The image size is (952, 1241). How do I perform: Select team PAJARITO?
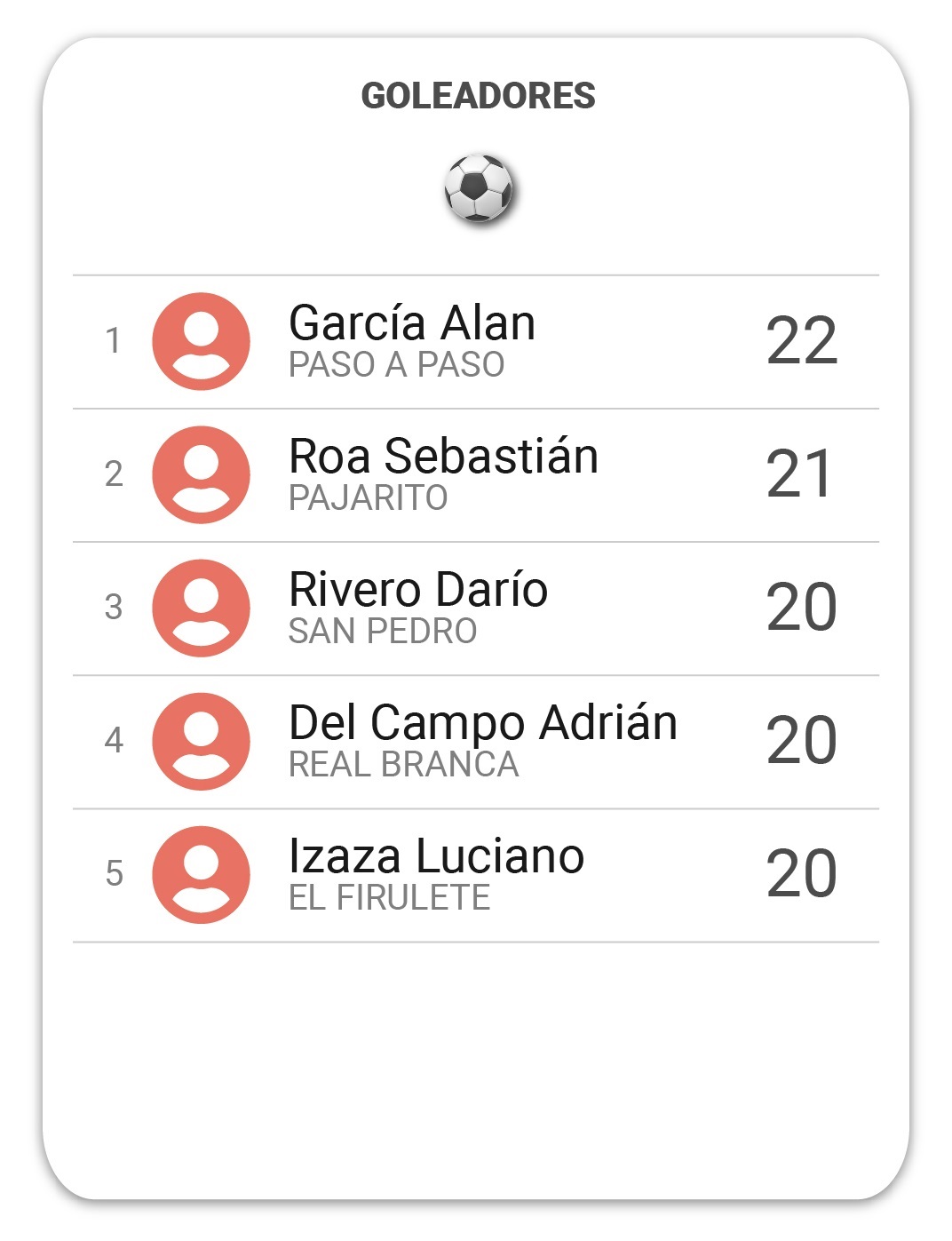coord(368,497)
